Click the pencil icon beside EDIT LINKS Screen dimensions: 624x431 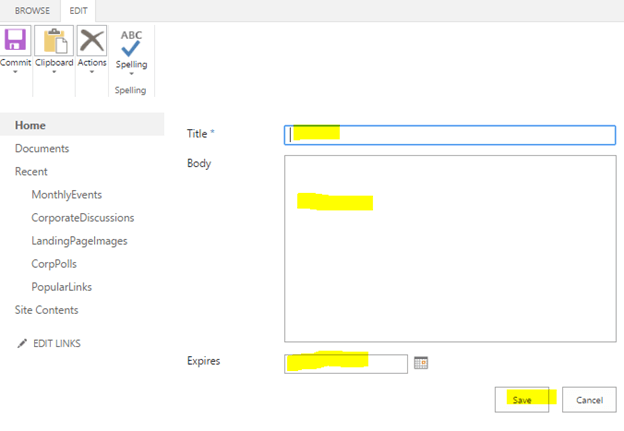point(22,343)
